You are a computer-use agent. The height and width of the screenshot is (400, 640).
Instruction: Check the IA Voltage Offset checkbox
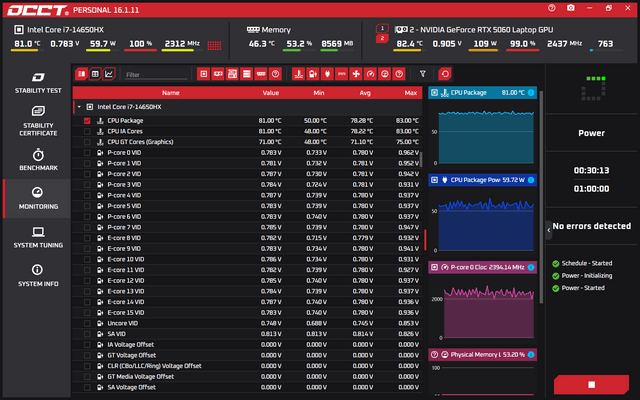[87, 345]
